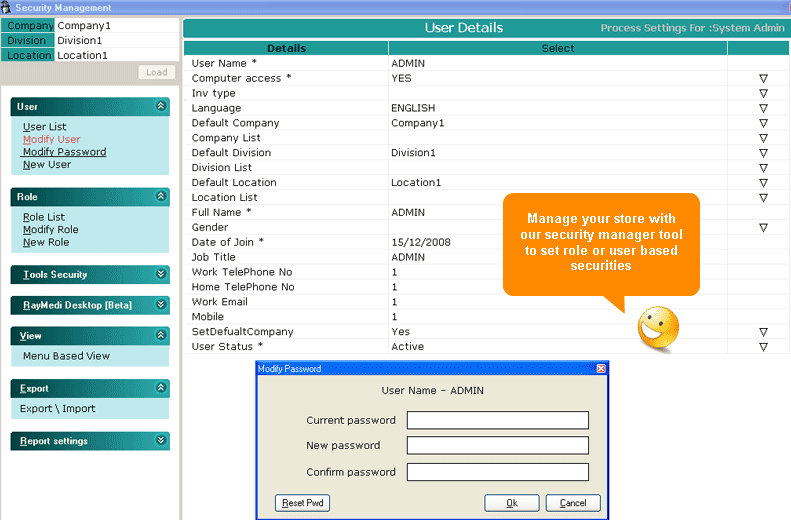Viewport: 791px width, 520px height.
Task: Click the Export \ Import link
Action: pyautogui.click(x=58, y=409)
